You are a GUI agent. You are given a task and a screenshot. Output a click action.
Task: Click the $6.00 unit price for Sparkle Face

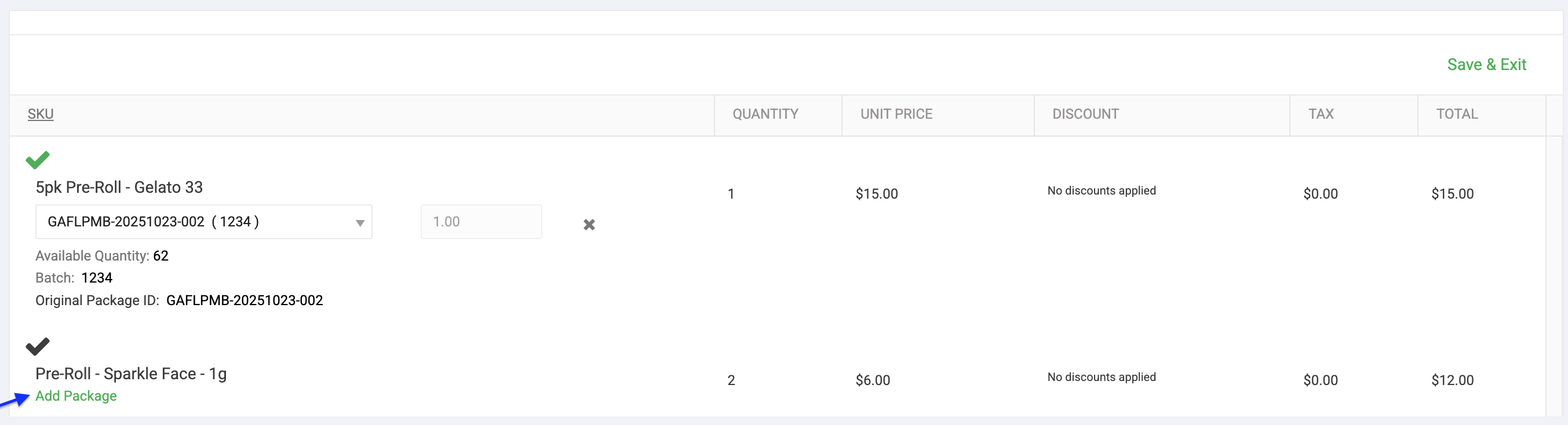[x=872, y=380]
